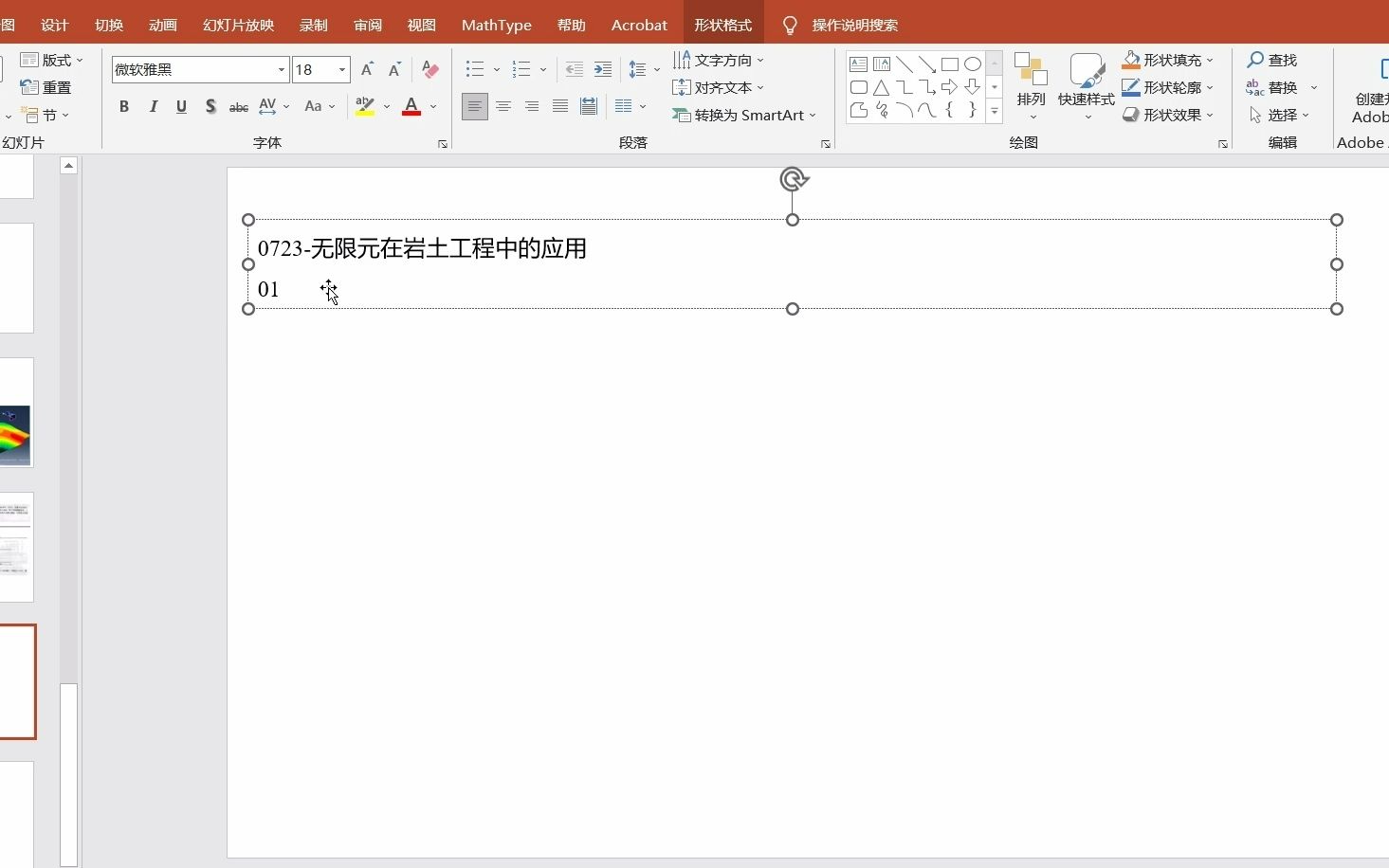Viewport: 1389px width, 868px height.
Task: Select the right arrow shape
Action: pos(950,86)
